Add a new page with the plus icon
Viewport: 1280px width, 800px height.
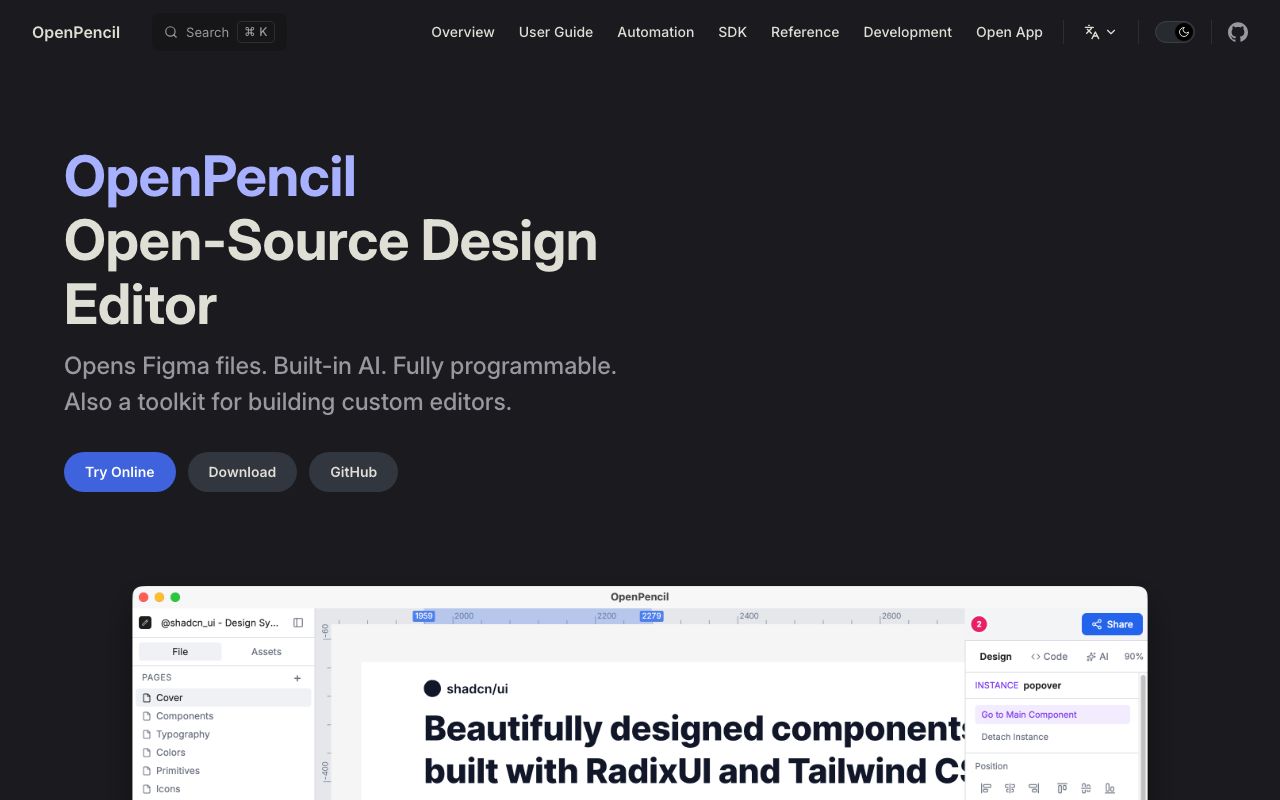point(297,678)
